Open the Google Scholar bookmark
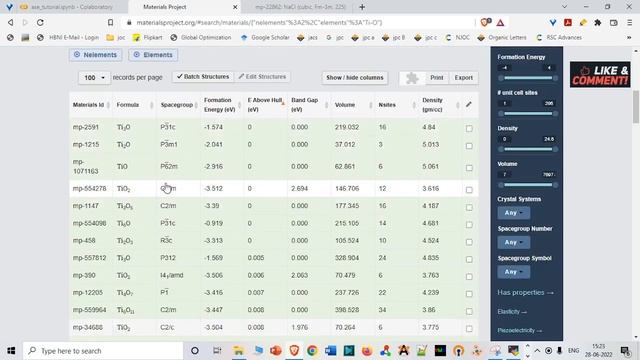Screen dimensions: 640x360 [x=265, y=38]
